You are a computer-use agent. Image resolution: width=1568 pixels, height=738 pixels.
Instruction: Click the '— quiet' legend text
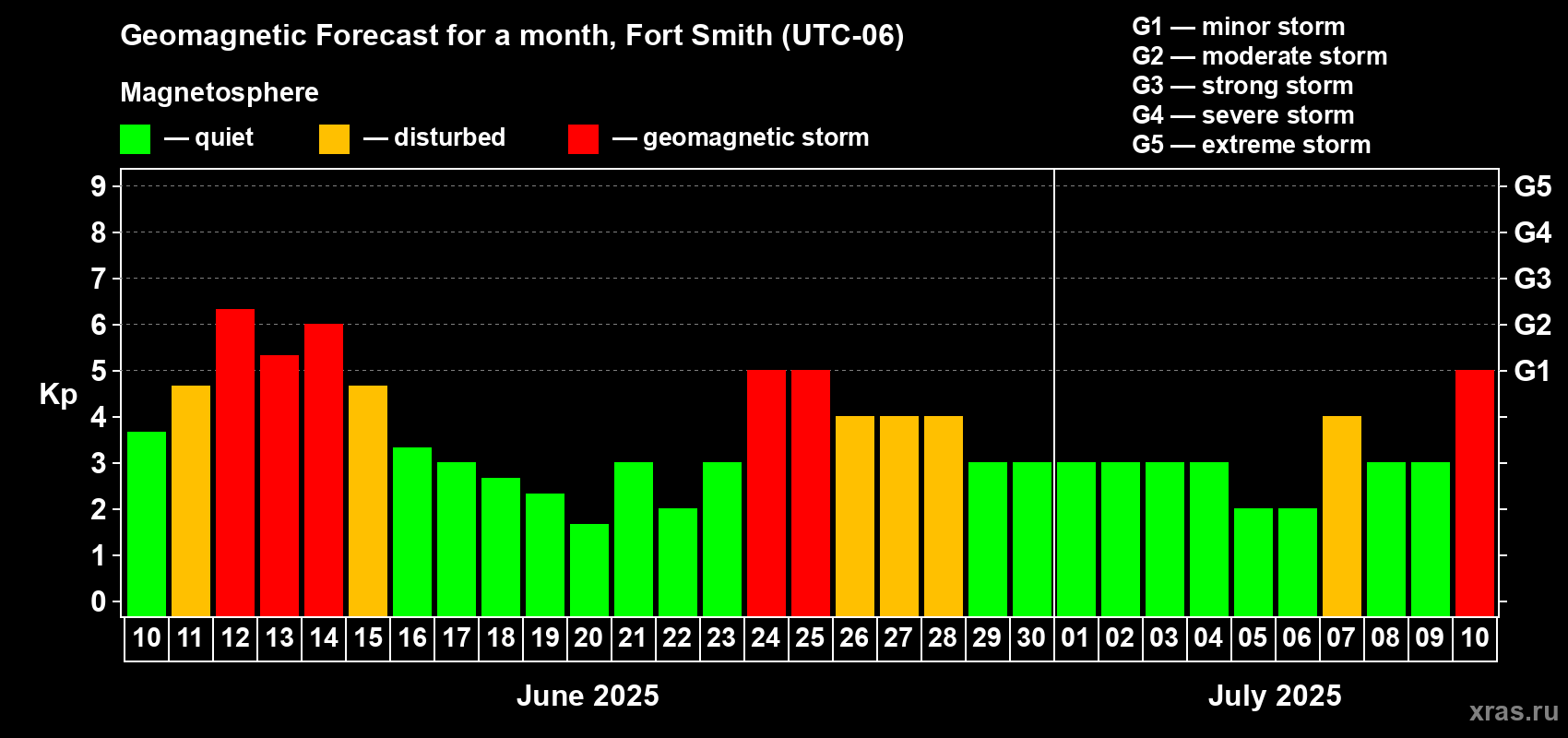[x=208, y=137]
